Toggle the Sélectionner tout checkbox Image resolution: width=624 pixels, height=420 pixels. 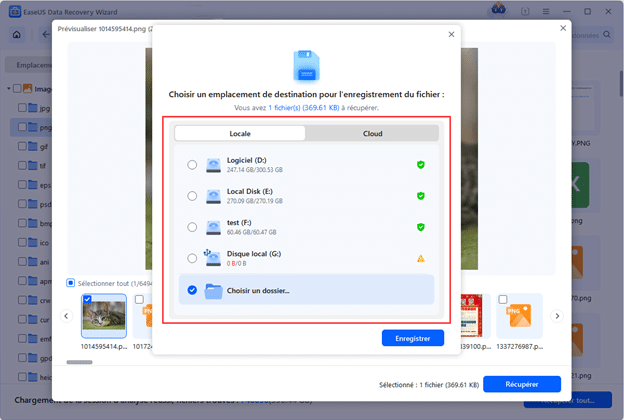click(70, 283)
